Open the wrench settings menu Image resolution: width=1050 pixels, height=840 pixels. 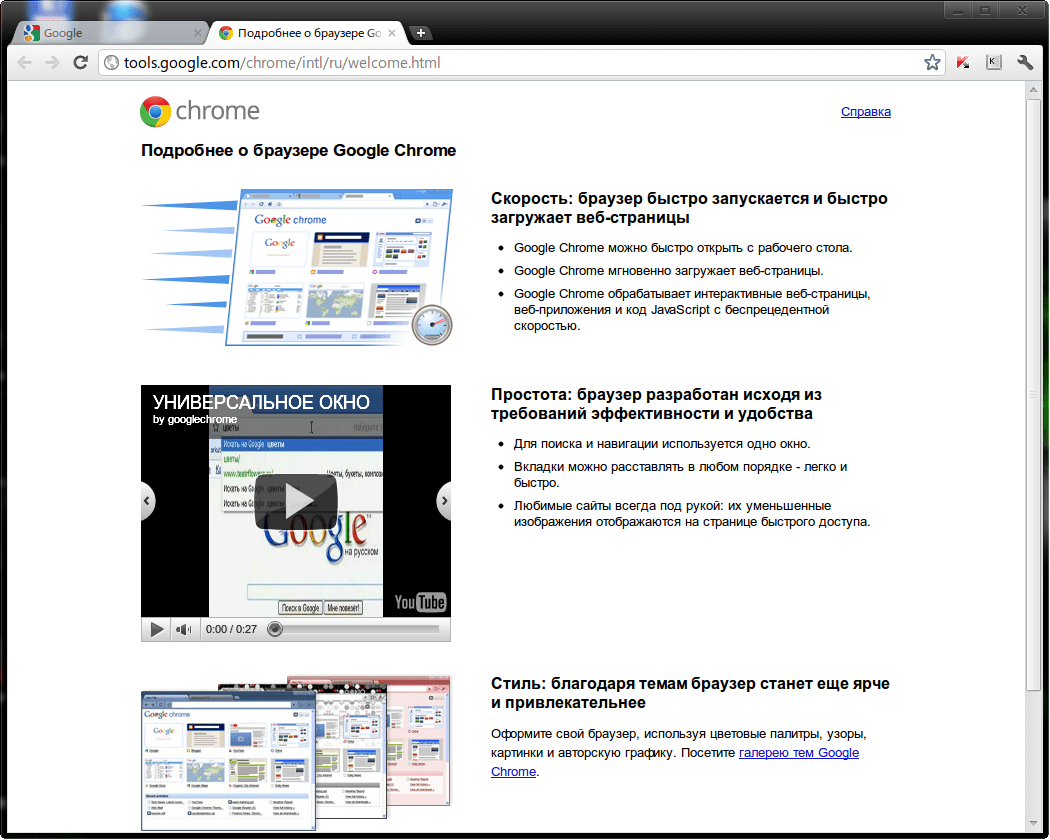coord(1025,61)
